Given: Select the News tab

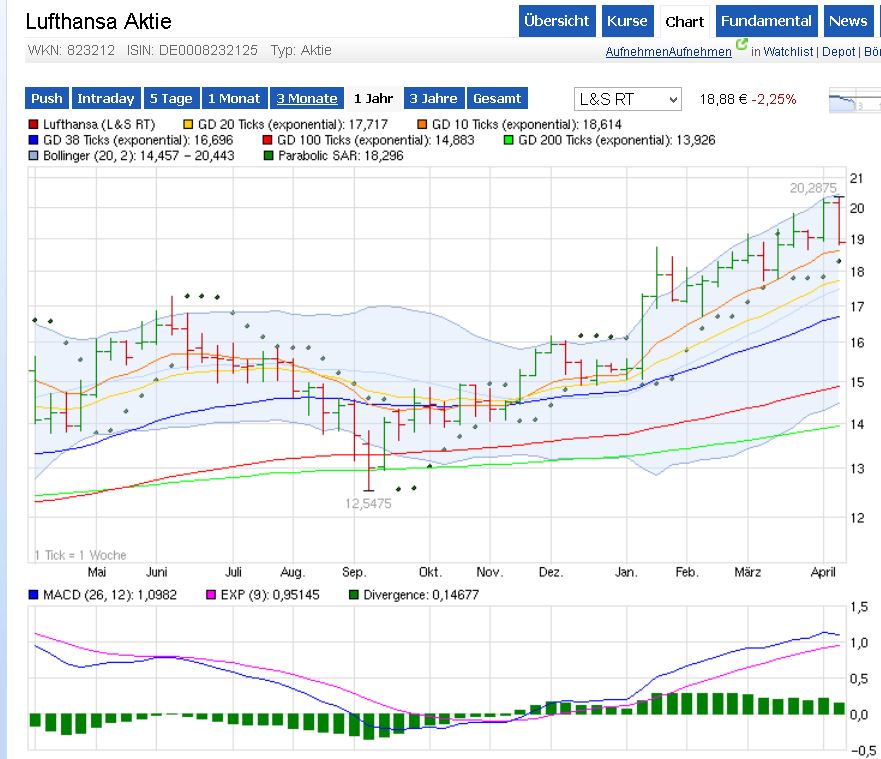Looking at the screenshot, I should pos(848,21).
